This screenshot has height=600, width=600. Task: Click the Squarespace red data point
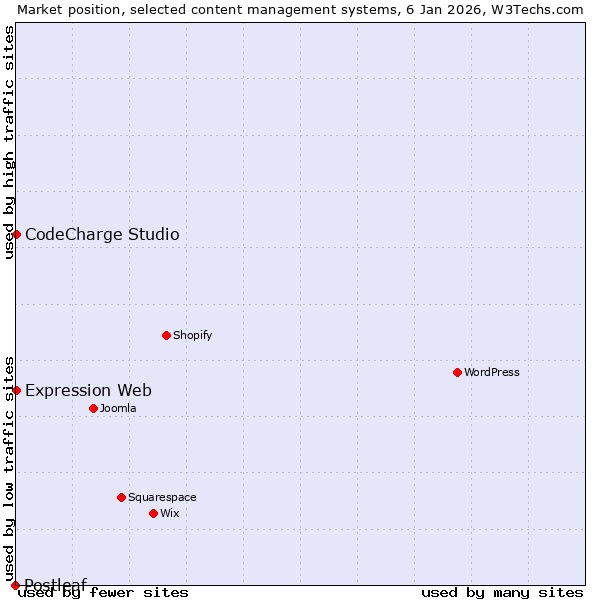[121, 497]
